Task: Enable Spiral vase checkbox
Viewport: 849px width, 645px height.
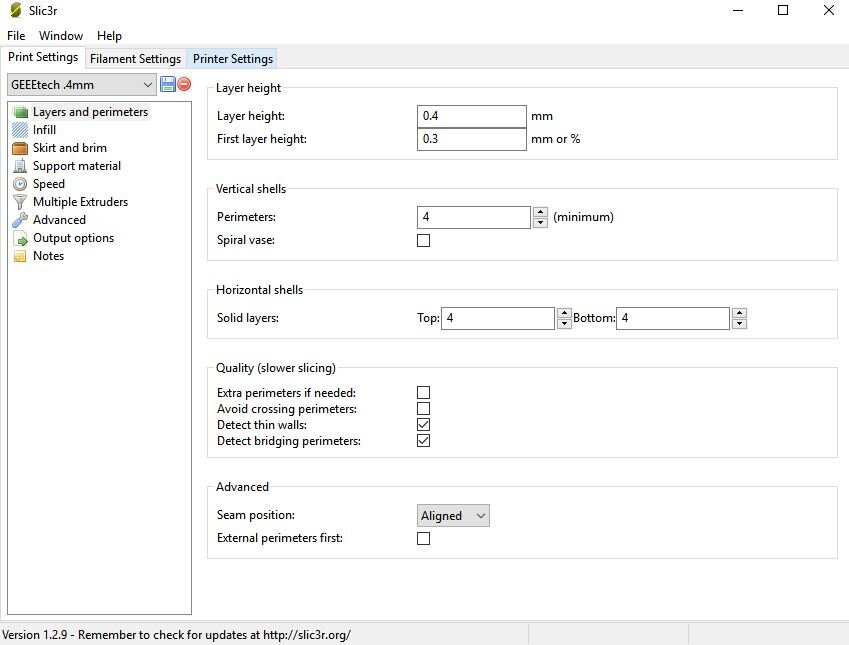Action: (x=423, y=240)
